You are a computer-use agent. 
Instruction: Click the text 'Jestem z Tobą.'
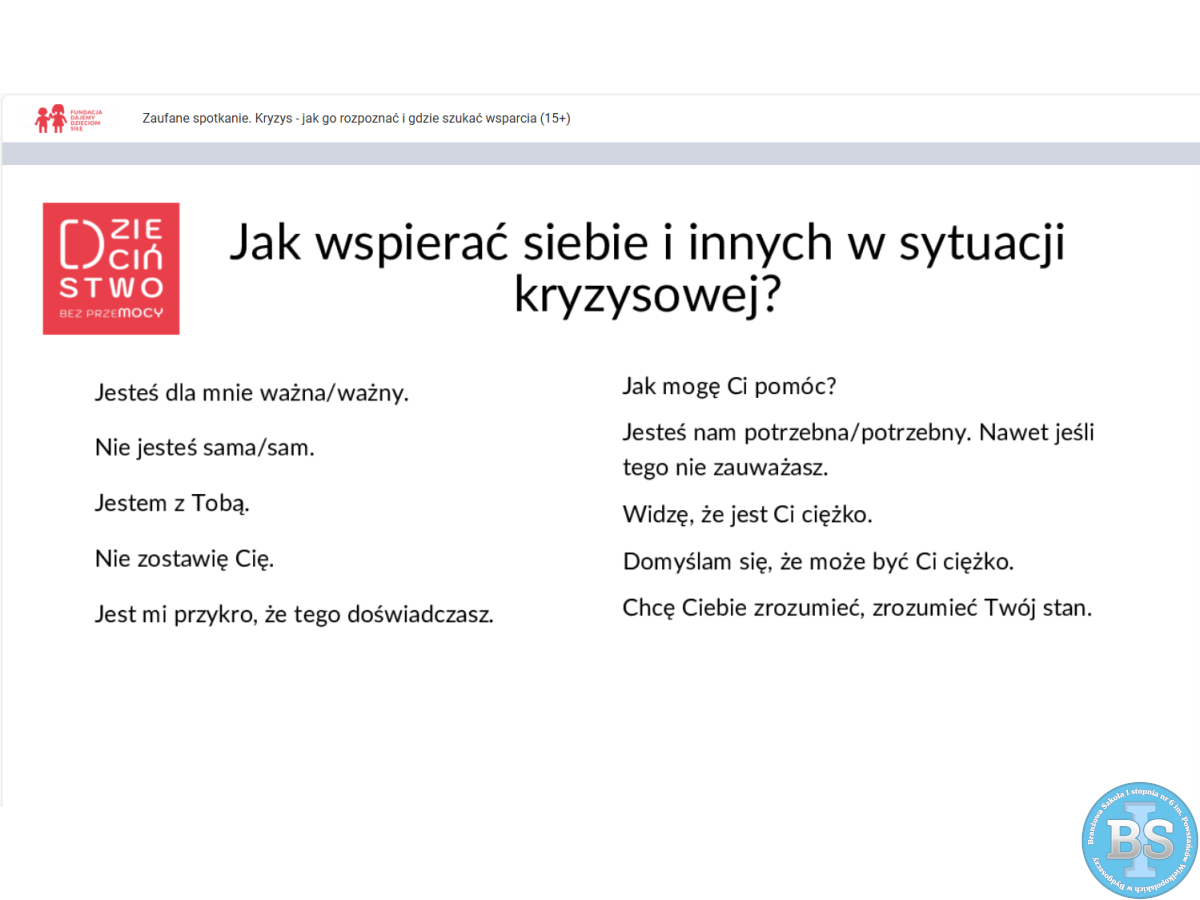tap(172, 503)
